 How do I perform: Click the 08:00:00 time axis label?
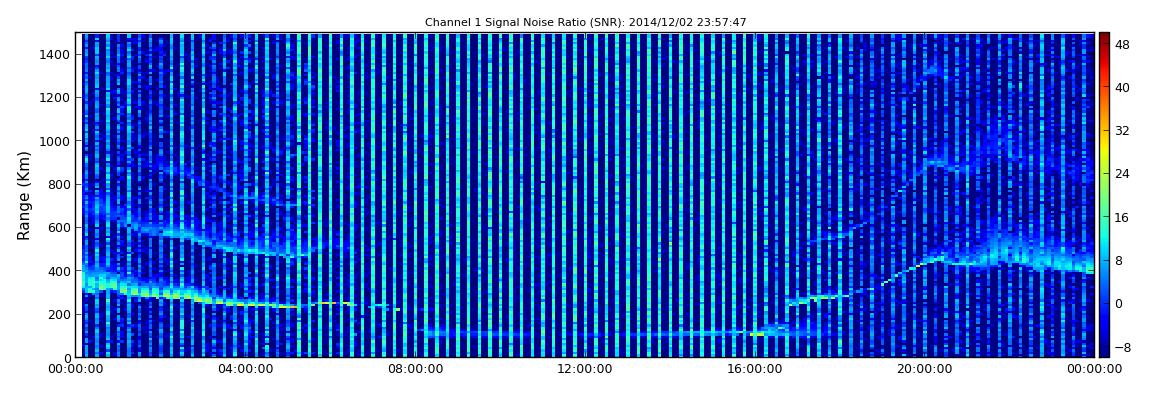tap(417, 370)
